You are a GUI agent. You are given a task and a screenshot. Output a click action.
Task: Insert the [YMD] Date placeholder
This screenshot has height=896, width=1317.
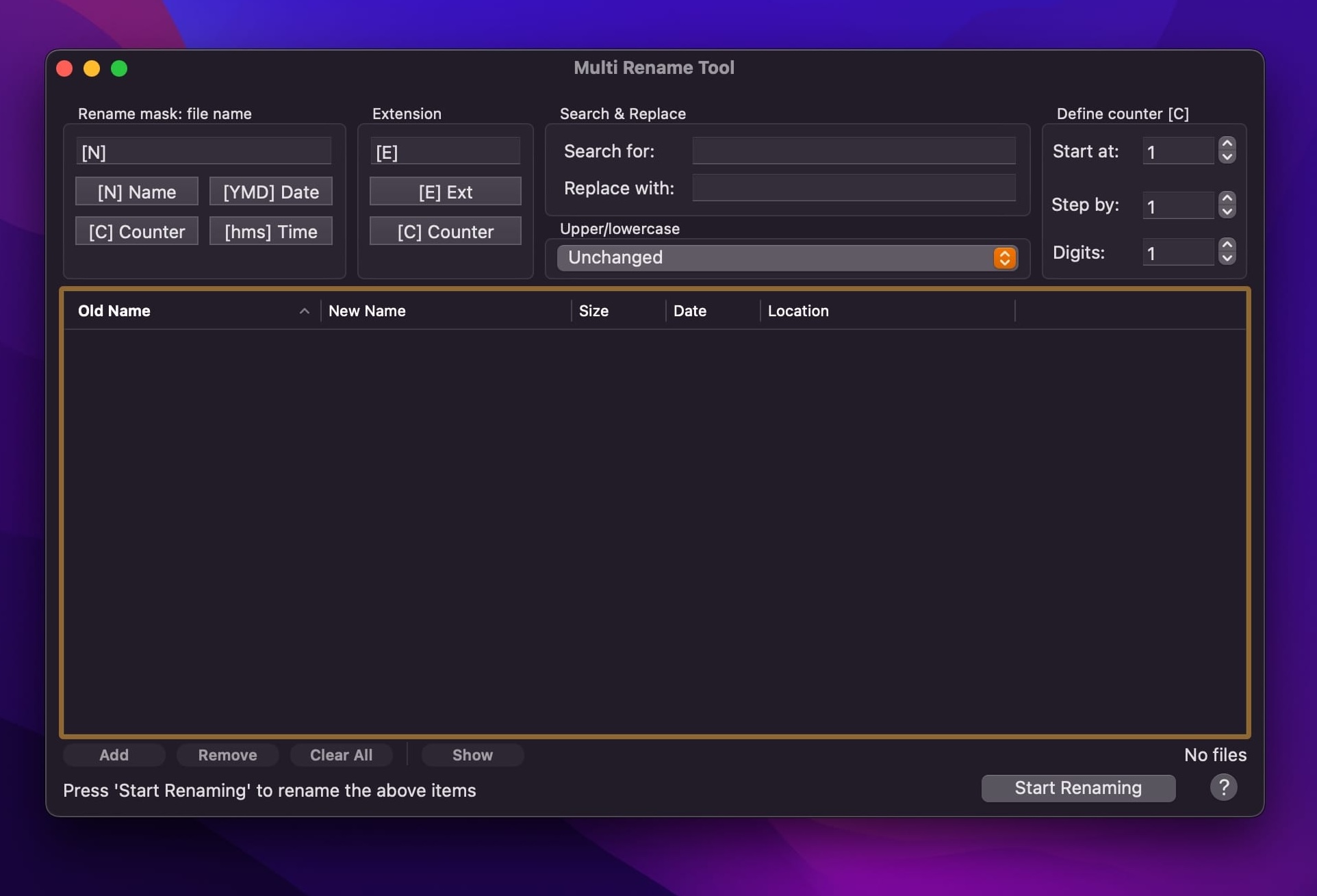coord(271,192)
